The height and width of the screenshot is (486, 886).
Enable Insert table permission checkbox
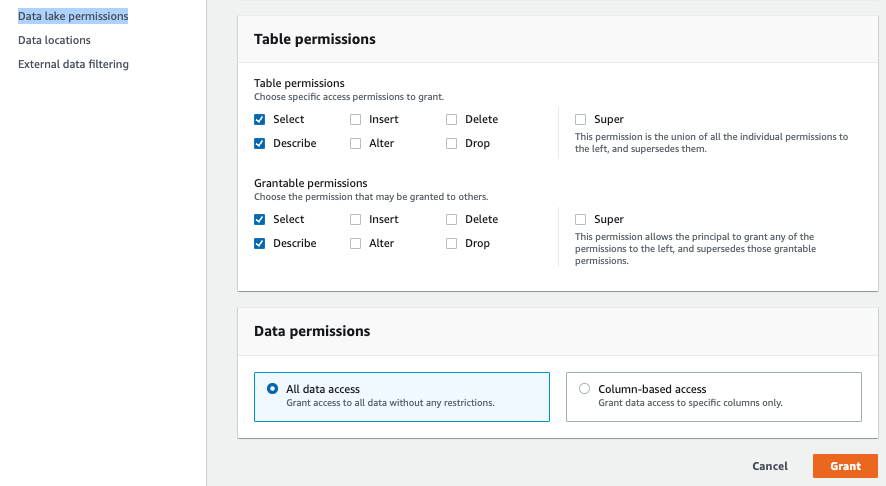click(x=356, y=119)
